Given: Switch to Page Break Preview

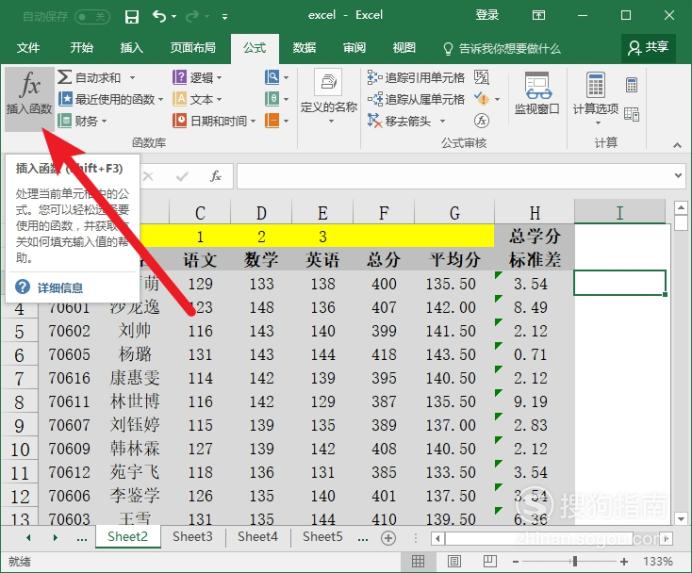Looking at the screenshot, I should click(x=490, y=561).
